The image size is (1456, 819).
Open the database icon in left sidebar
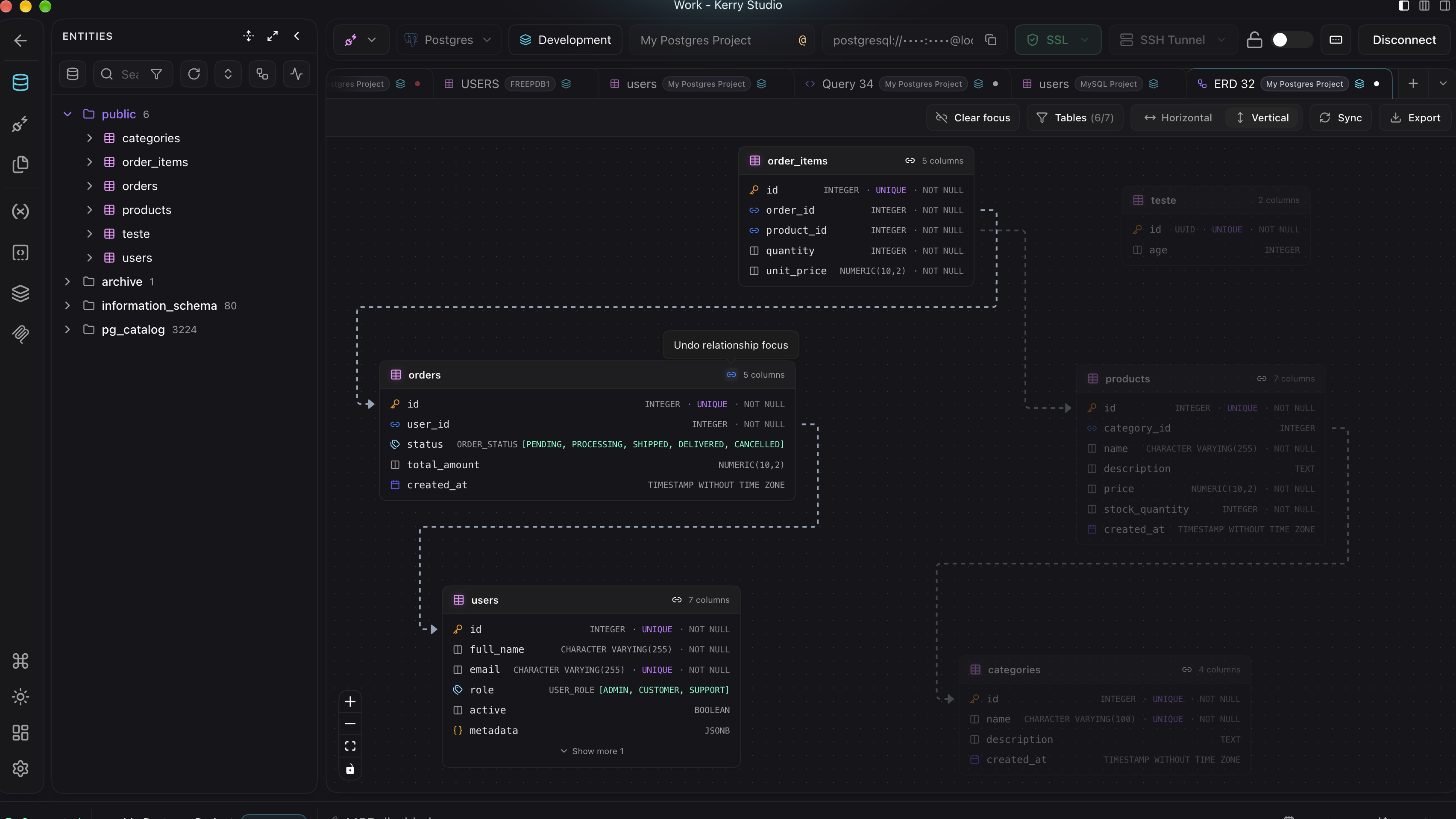tap(21, 82)
